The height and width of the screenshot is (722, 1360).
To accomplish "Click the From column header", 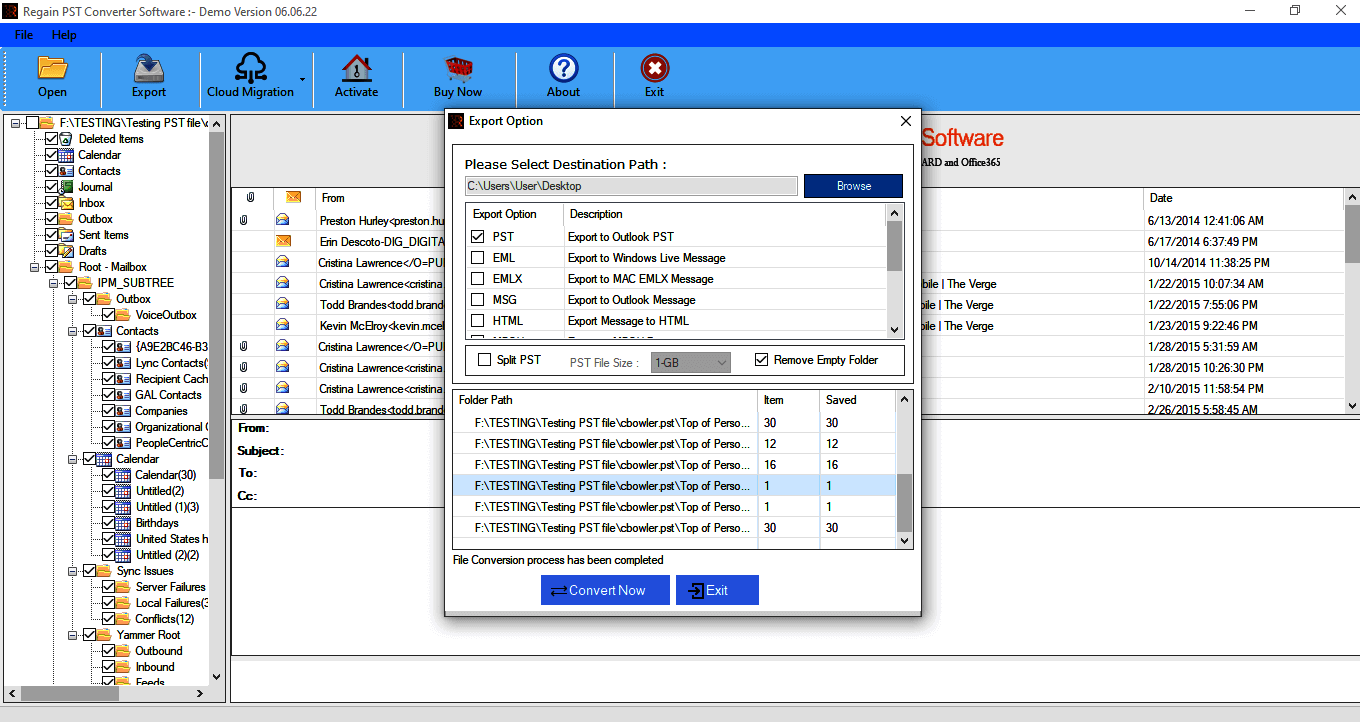I will (x=333, y=198).
